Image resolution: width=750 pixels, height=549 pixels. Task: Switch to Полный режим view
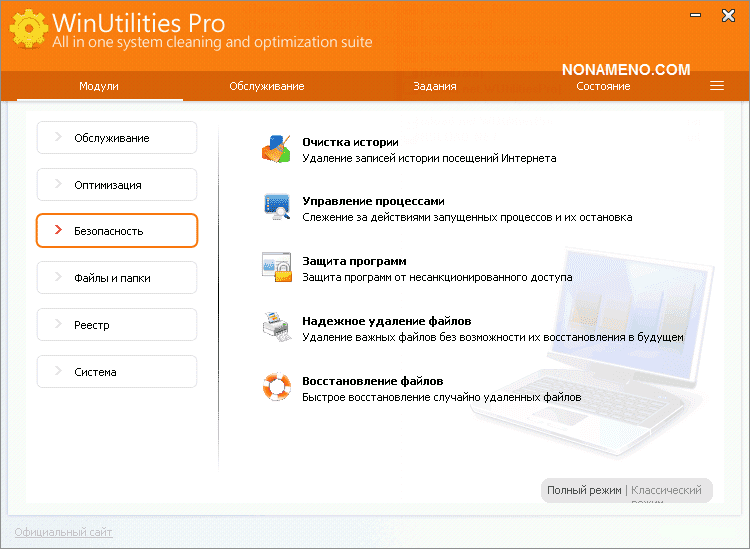[583, 490]
